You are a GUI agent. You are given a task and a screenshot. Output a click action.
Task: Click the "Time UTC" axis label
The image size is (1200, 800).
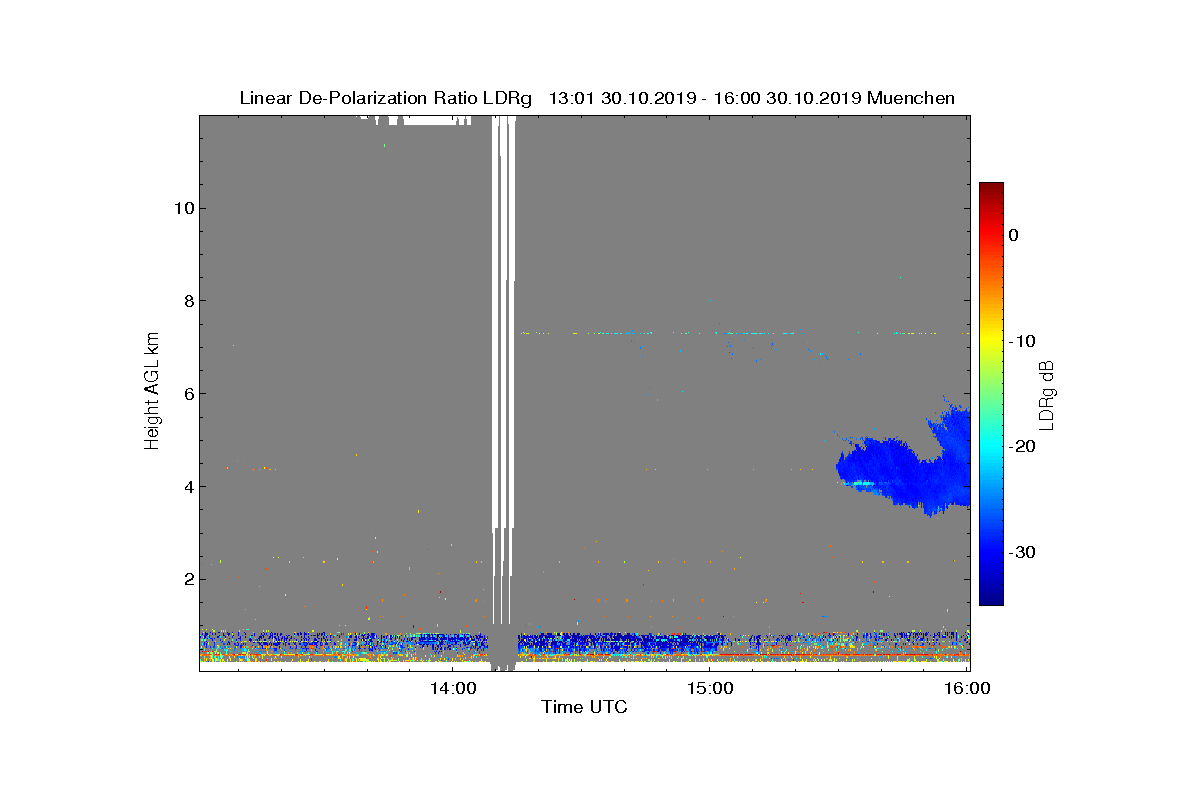pos(584,707)
